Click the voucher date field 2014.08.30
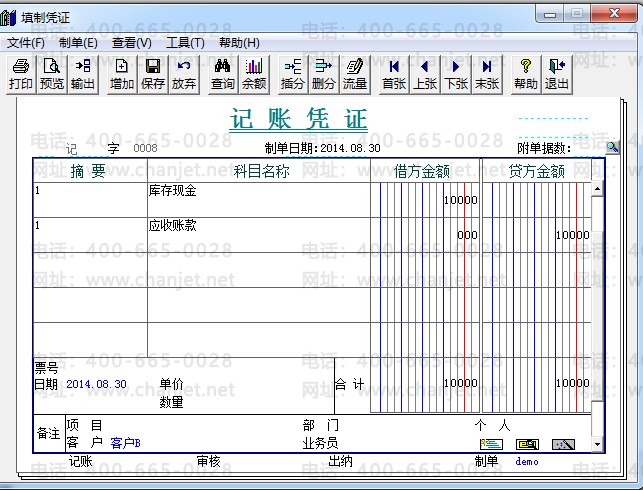The height and width of the screenshot is (490, 643). [x=350, y=149]
